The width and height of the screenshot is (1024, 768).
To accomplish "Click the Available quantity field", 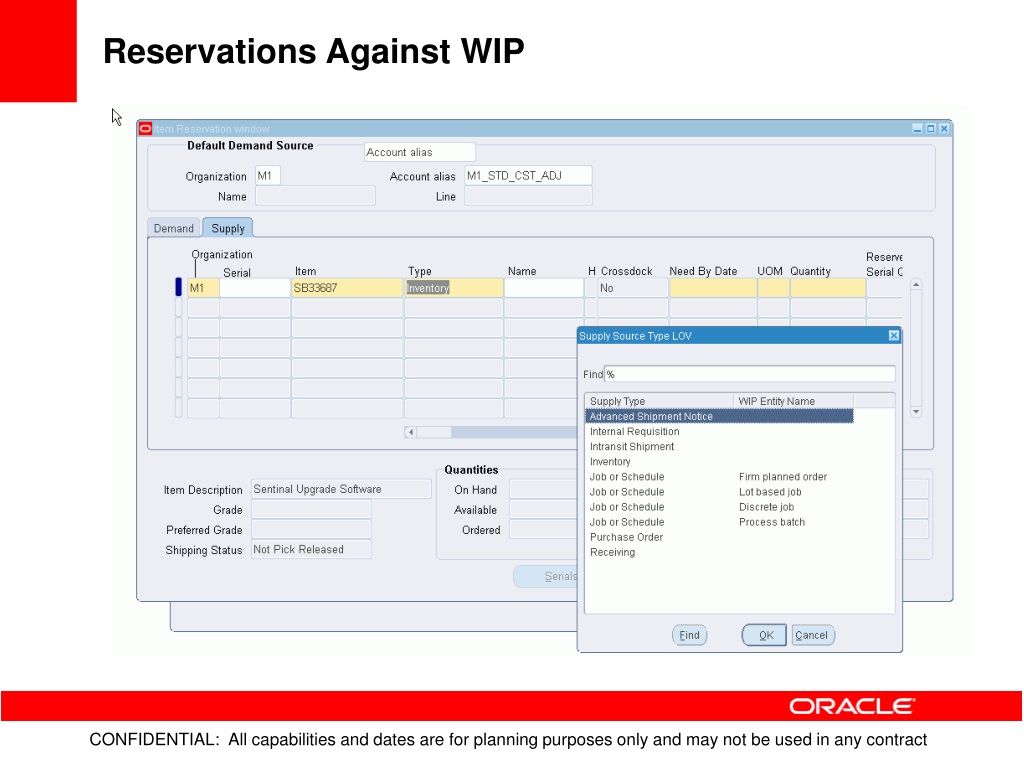I will (543, 509).
